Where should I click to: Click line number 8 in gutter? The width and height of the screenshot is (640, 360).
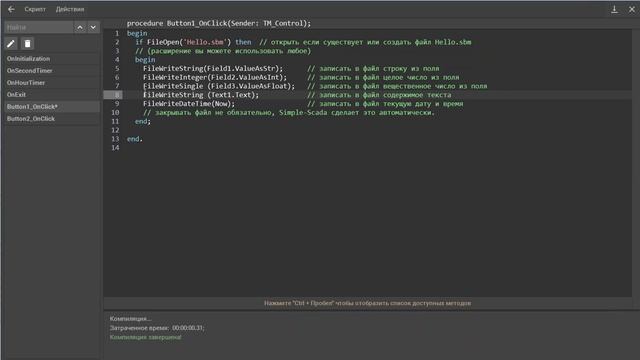coord(117,95)
